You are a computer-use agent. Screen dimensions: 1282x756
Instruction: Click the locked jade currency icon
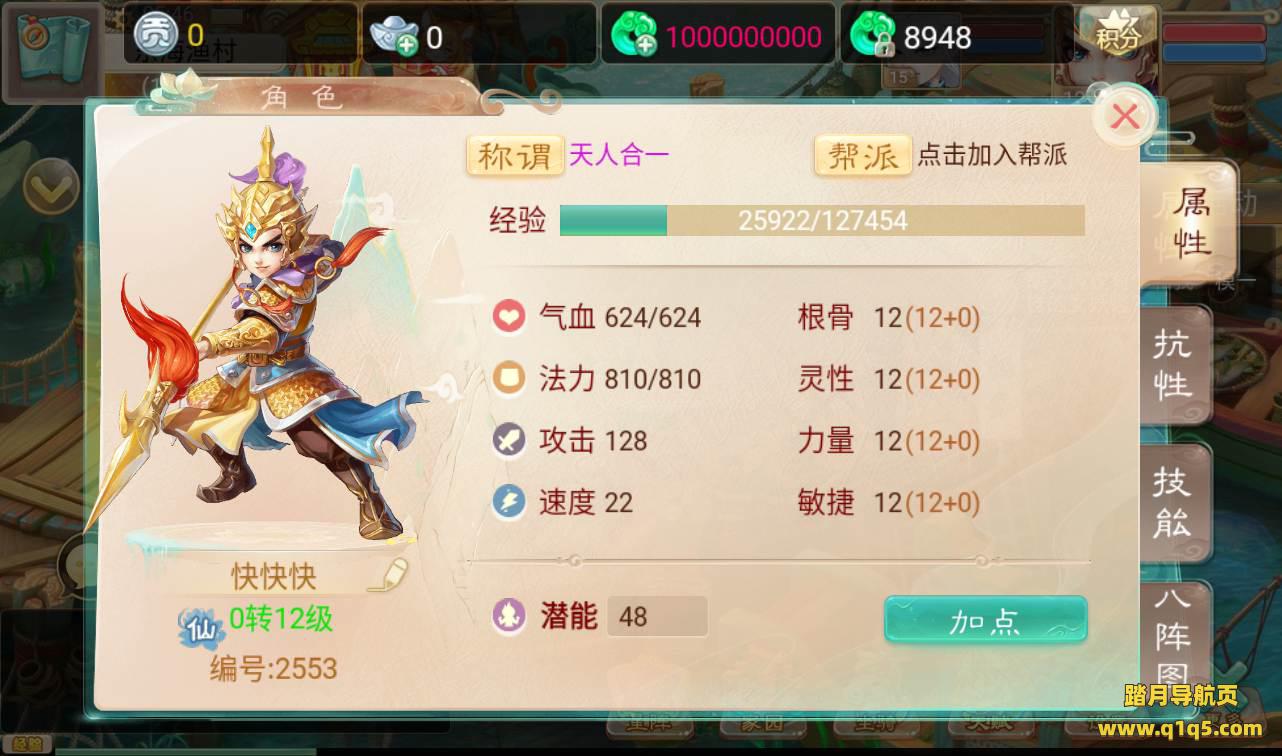[x=872, y=37]
